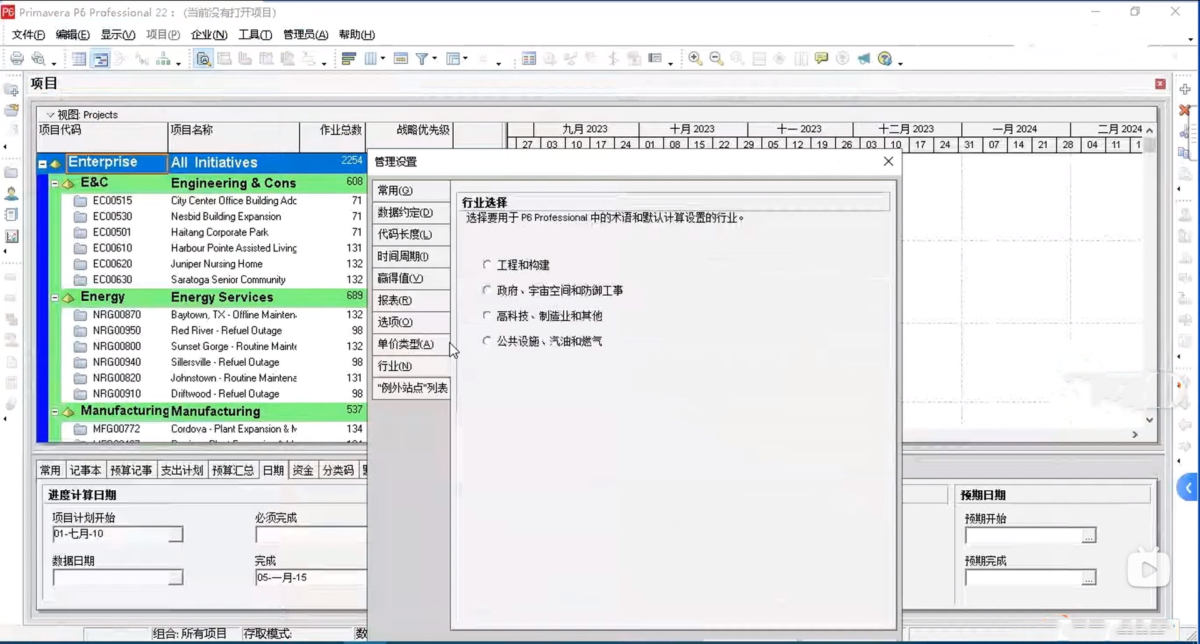Click the 必须完成 date input field

[311, 535]
